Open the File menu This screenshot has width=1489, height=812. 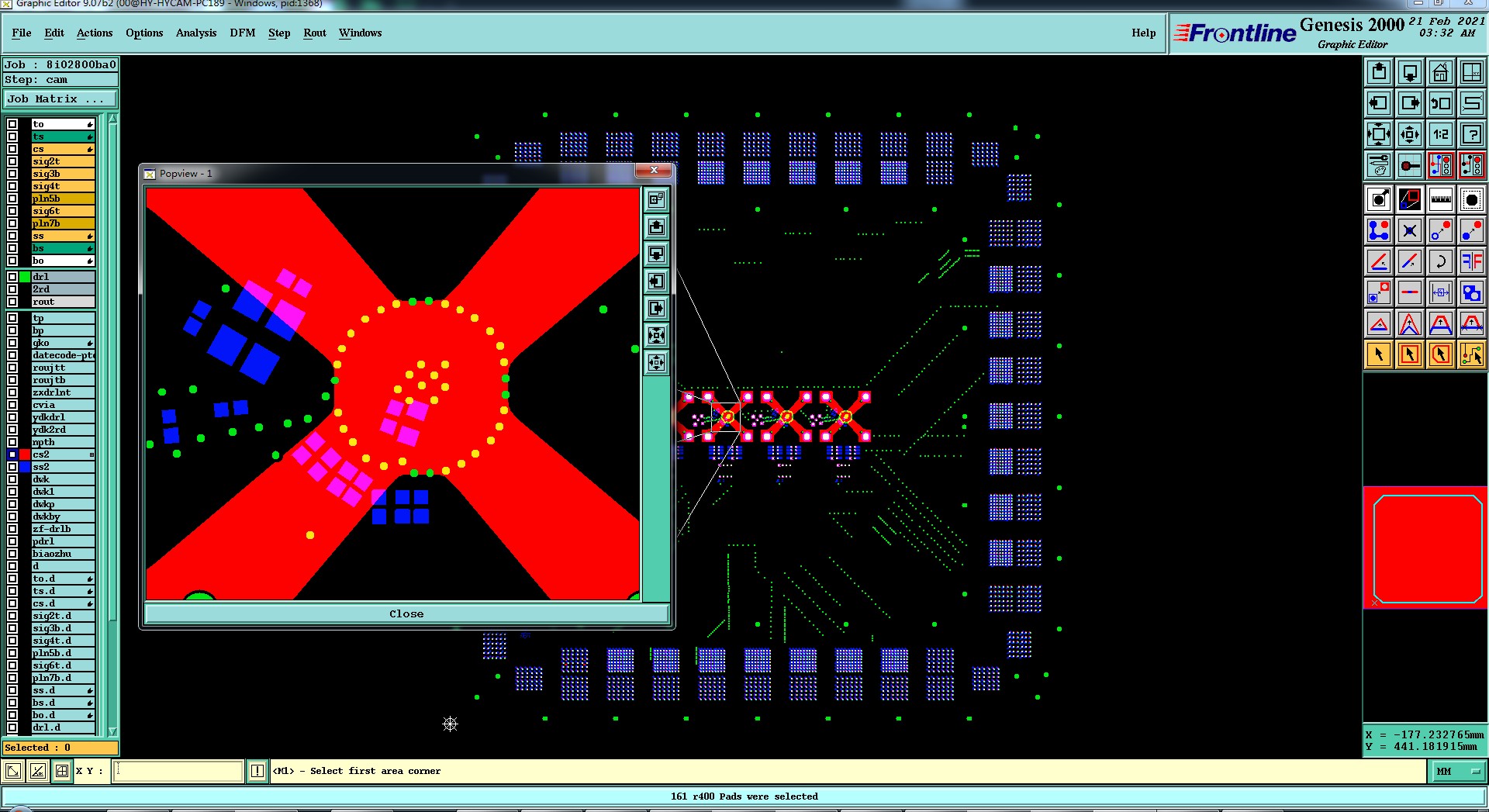(22, 33)
